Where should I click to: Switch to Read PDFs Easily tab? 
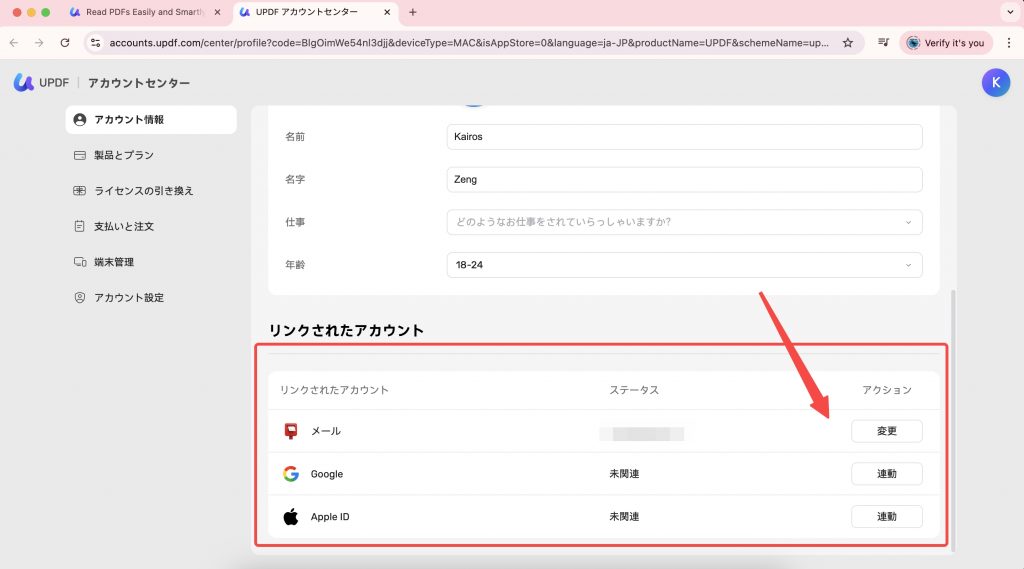click(144, 12)
